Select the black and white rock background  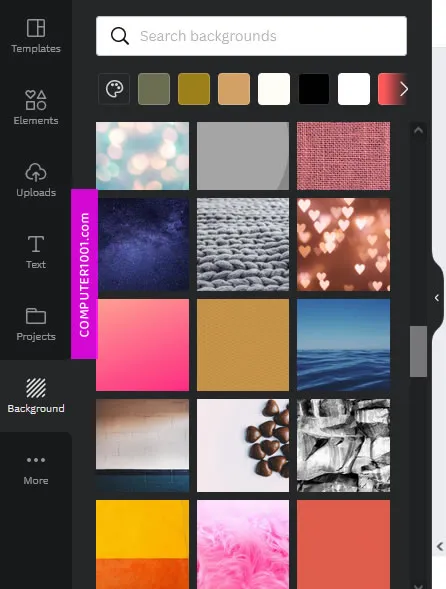click(x=343, y=446)
